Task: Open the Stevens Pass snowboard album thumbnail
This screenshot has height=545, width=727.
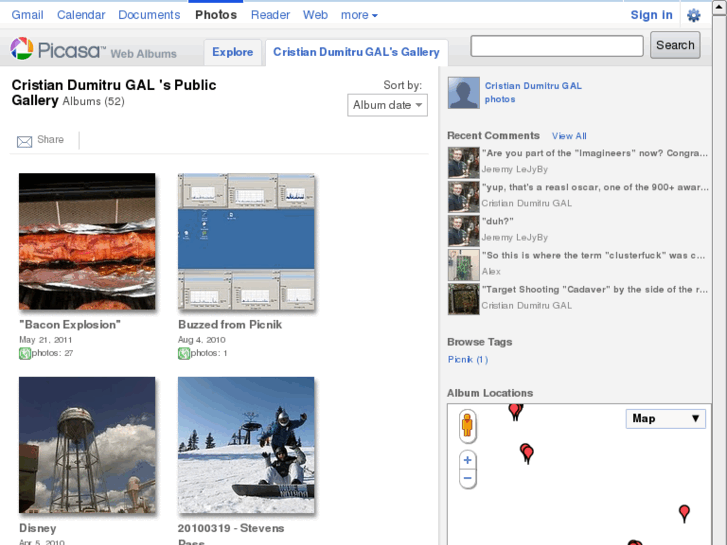Action: click(x=246, y=445)
